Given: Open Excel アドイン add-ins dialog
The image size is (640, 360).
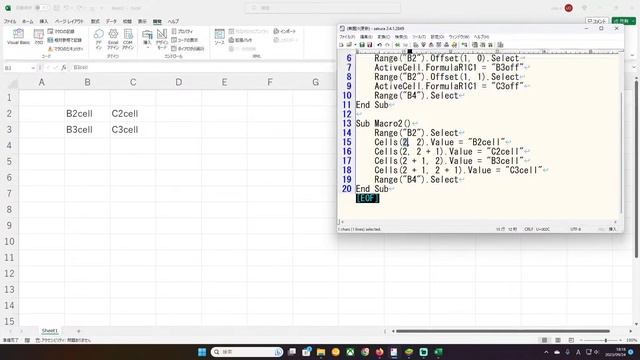Looking at the screenshot, I should pos(113,39).
